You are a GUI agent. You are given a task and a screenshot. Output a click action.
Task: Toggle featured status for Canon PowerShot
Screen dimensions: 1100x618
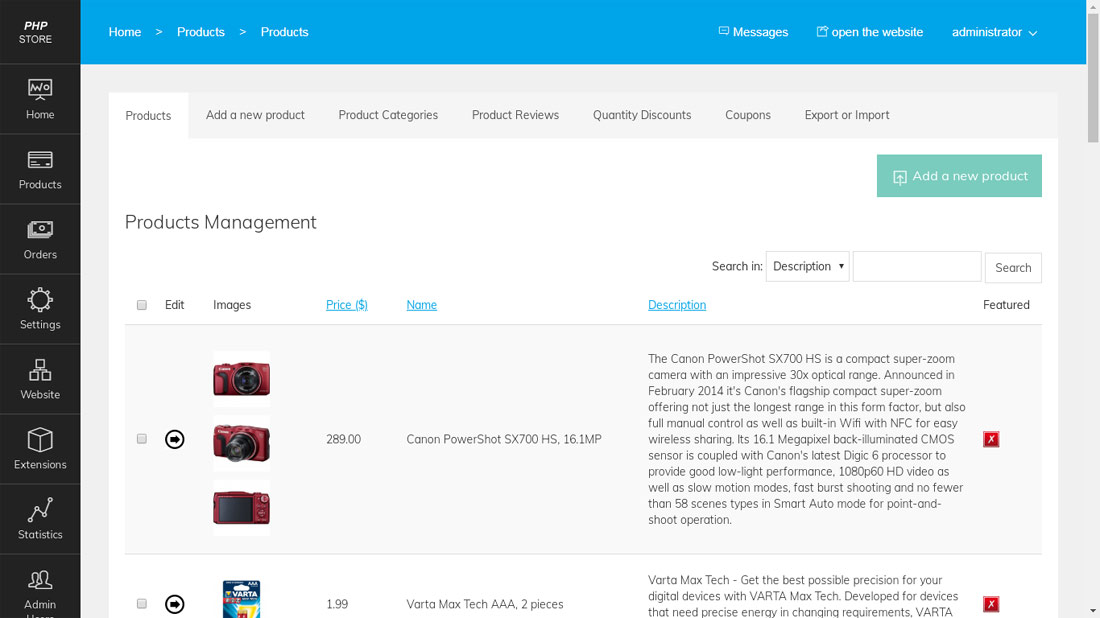point(991,439)
